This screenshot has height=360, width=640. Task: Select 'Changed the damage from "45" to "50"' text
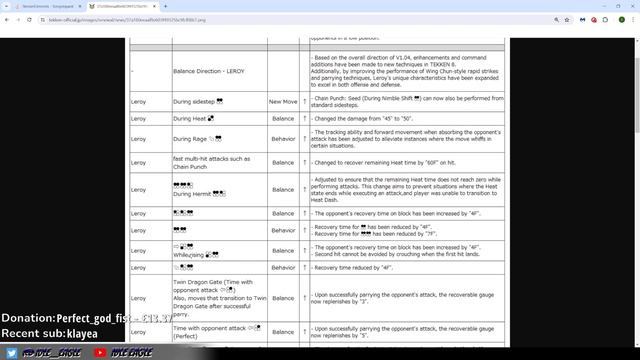coord(363,118)
